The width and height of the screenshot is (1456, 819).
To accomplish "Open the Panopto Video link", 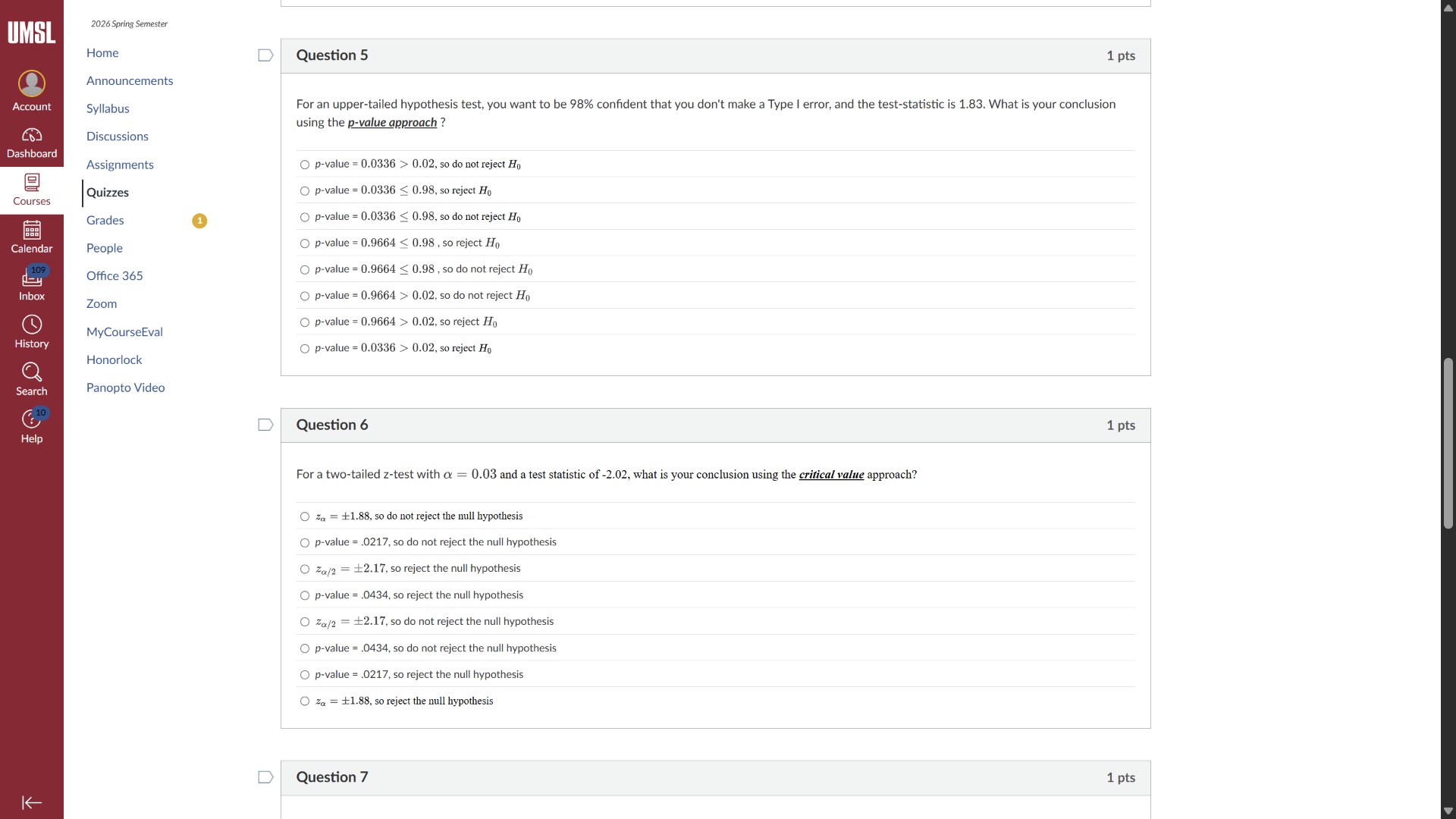I will click(x=126, y=388).
